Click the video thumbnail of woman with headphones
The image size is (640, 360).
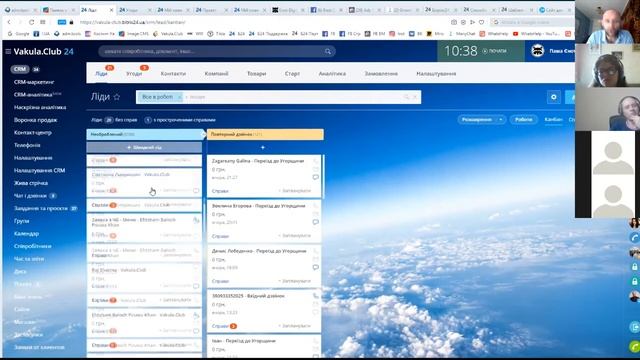click(x=607, y=66)
